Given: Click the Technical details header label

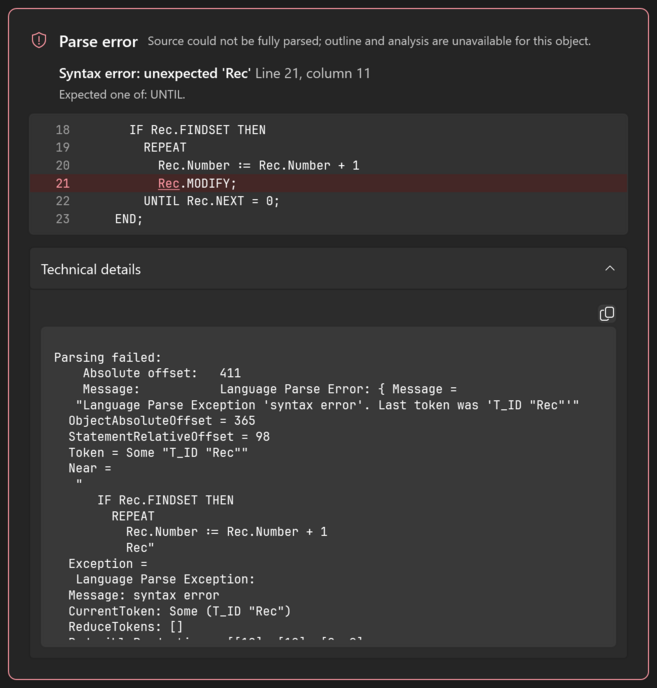Looking at the screenshot, I should point(91,269).
